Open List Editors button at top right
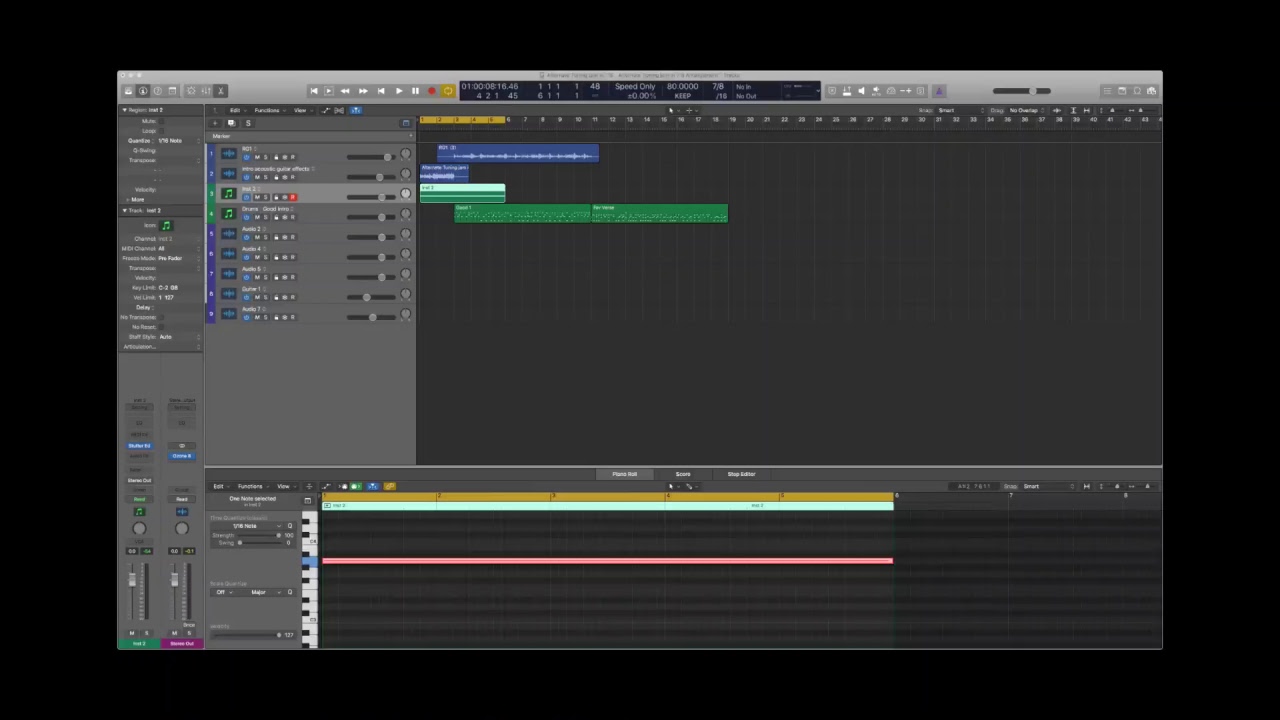1280x720 pixels. (x=1107, y=91)
